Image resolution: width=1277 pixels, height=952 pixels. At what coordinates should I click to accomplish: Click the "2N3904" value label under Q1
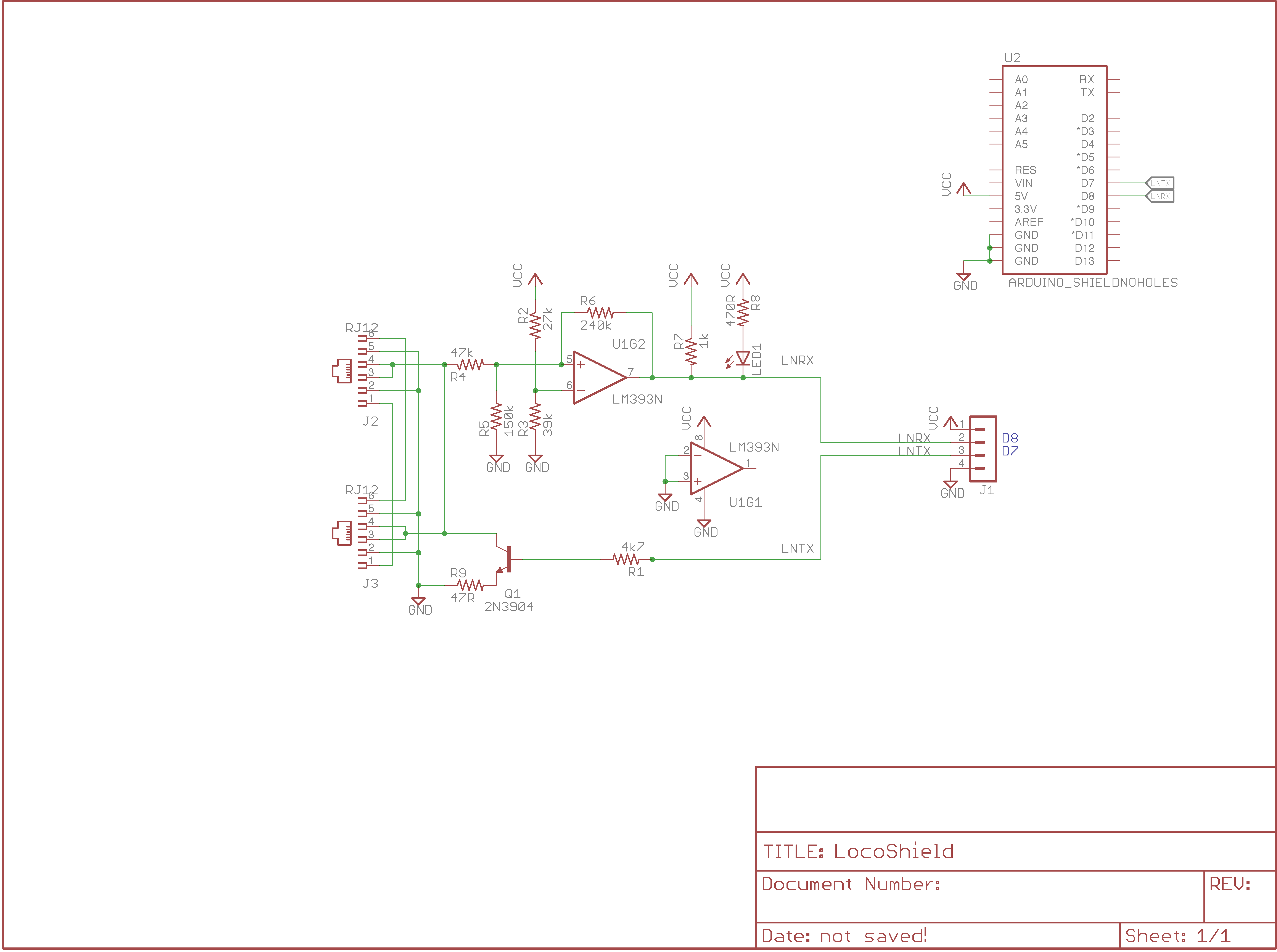[x=509, y=607]
